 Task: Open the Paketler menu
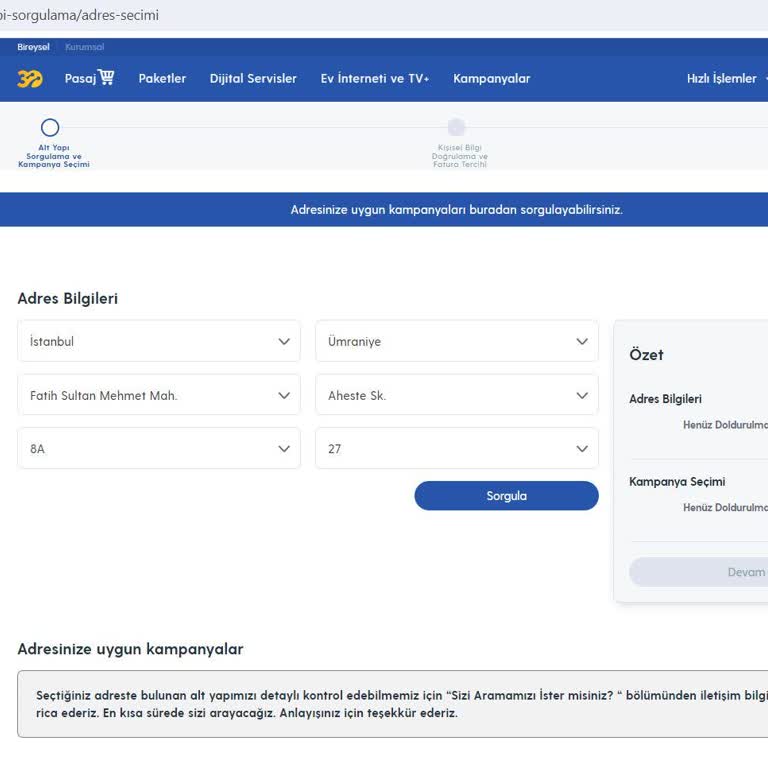[162, 78]
